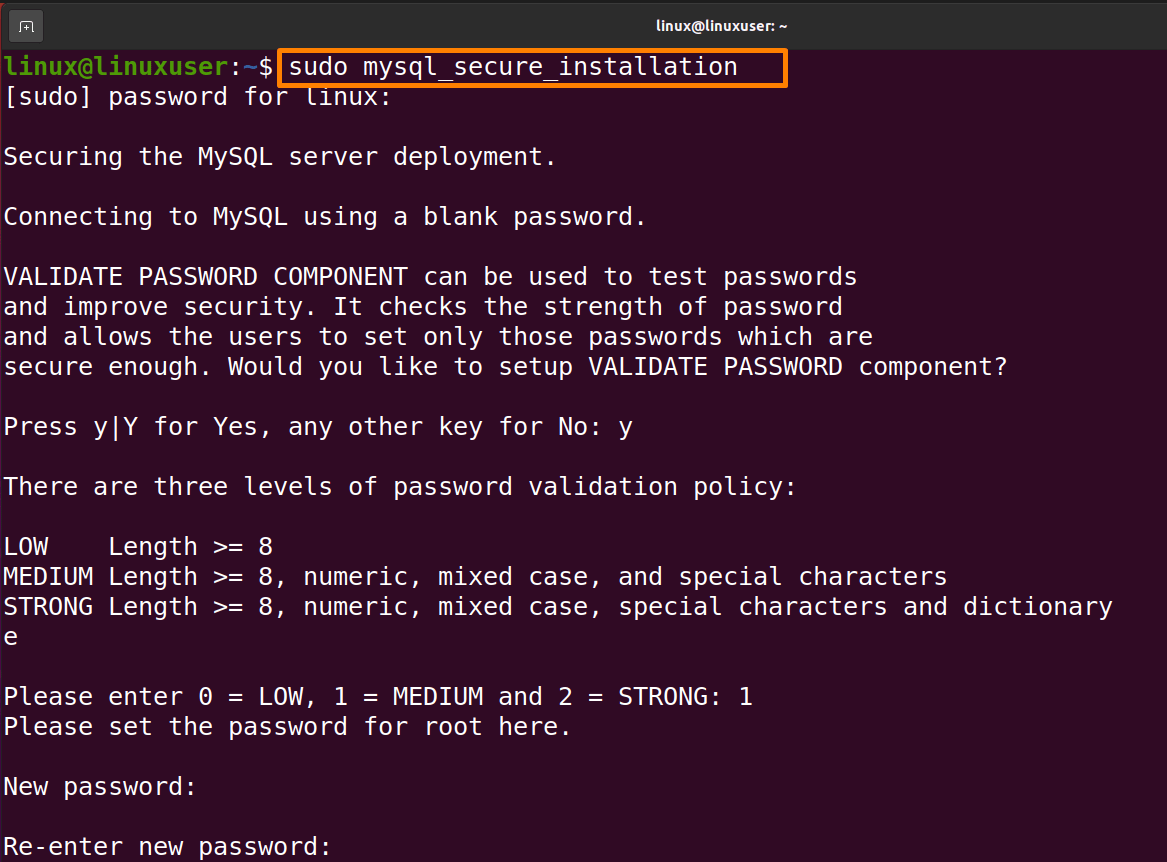The image size is (1167, 862).
Task: Click the 'VALIDATE PASSWORD COMPONENT can be used' line
Action: pos(430,277)
